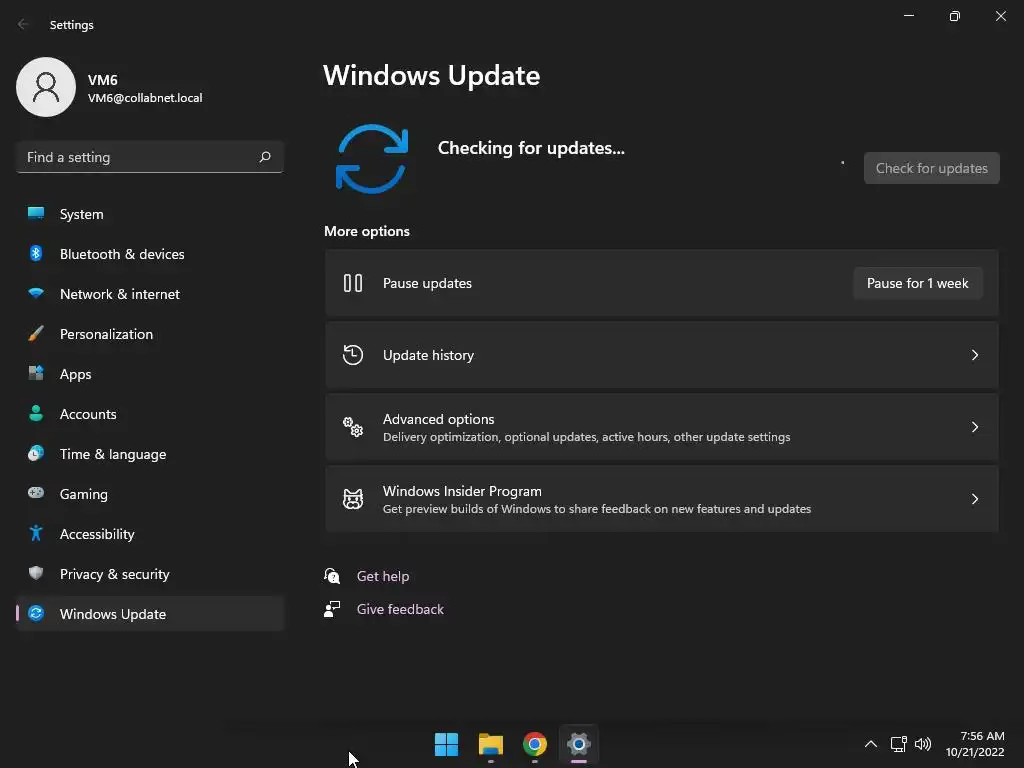Select Gaming category
This screenshot has height=768, width=1024.
[150, 494]
